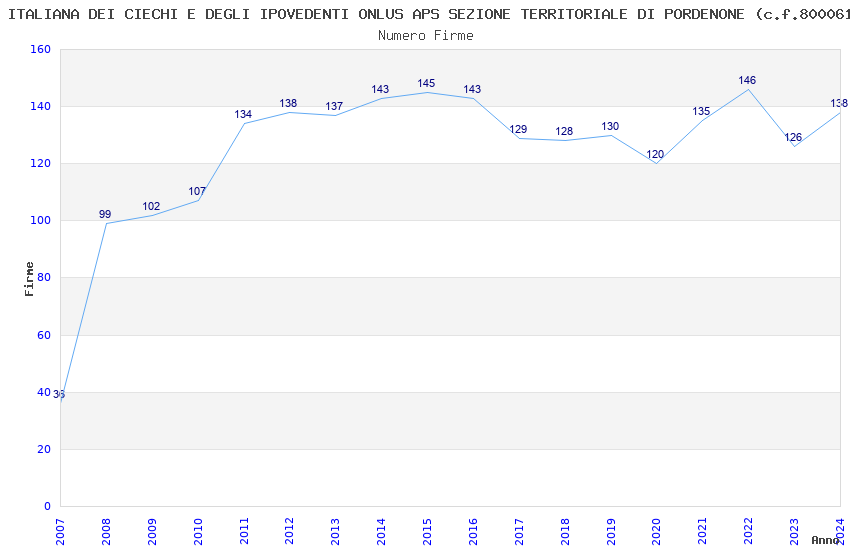850x550 pixels.
Task: Click the x-axis year 2022
Action: [748, 532]
